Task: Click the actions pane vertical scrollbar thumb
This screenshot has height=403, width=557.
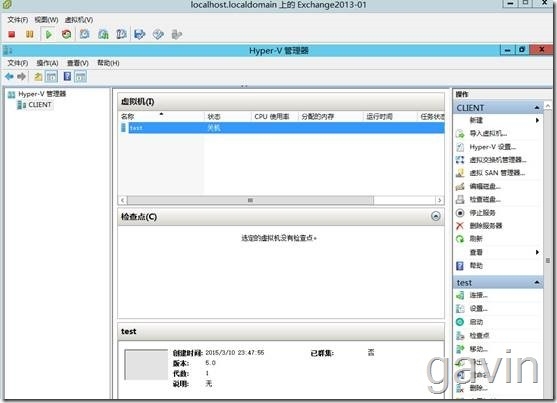Action: [548, 260]
